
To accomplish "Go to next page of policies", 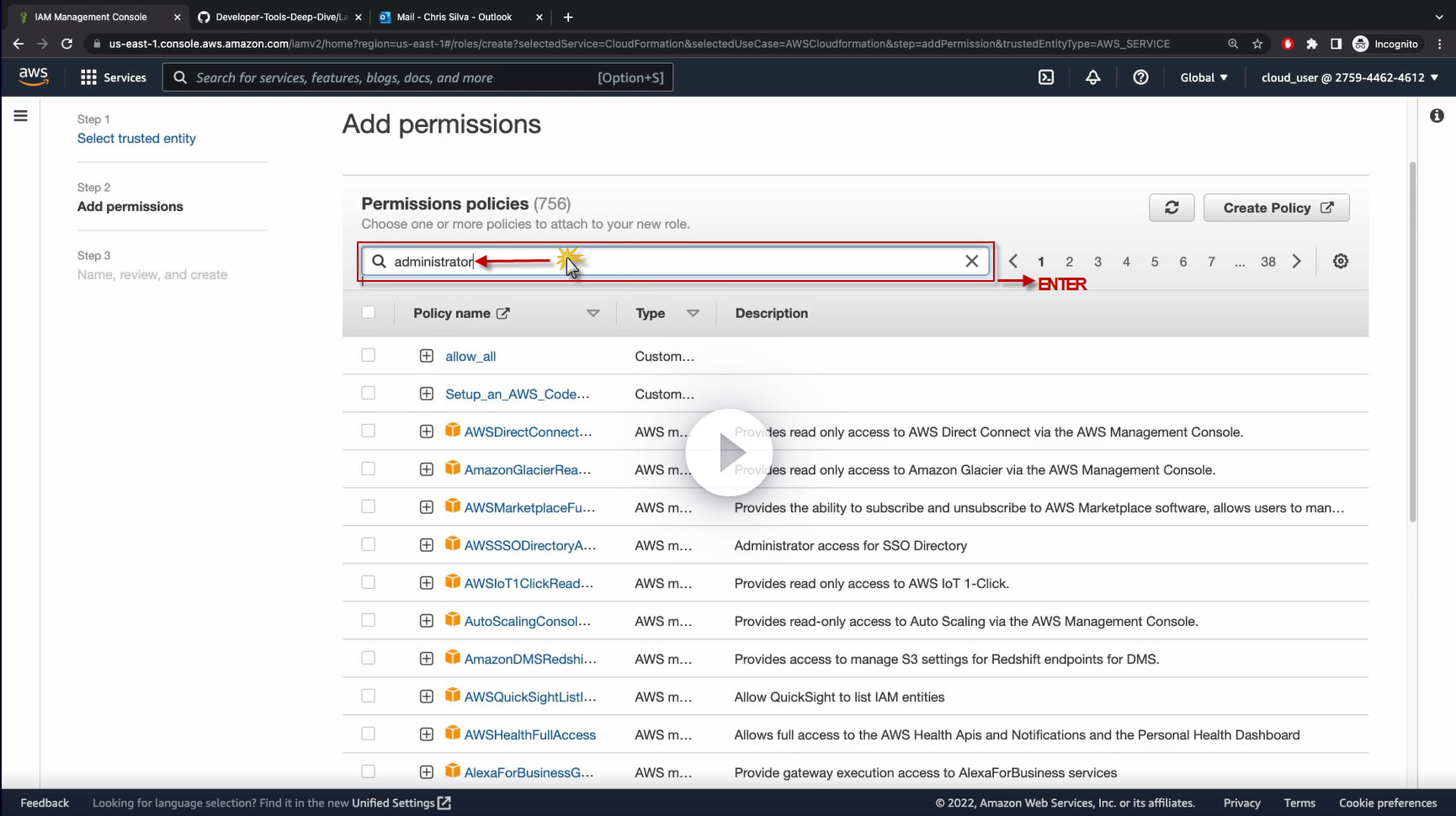I will (x=1297, y=262).
